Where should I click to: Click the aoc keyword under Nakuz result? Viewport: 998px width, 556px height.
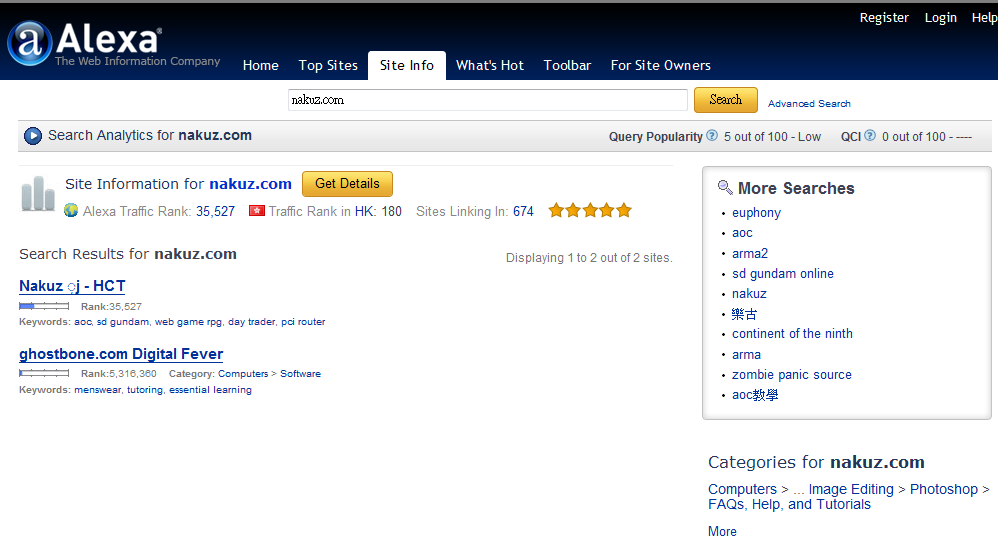click(x=83, y=322)
